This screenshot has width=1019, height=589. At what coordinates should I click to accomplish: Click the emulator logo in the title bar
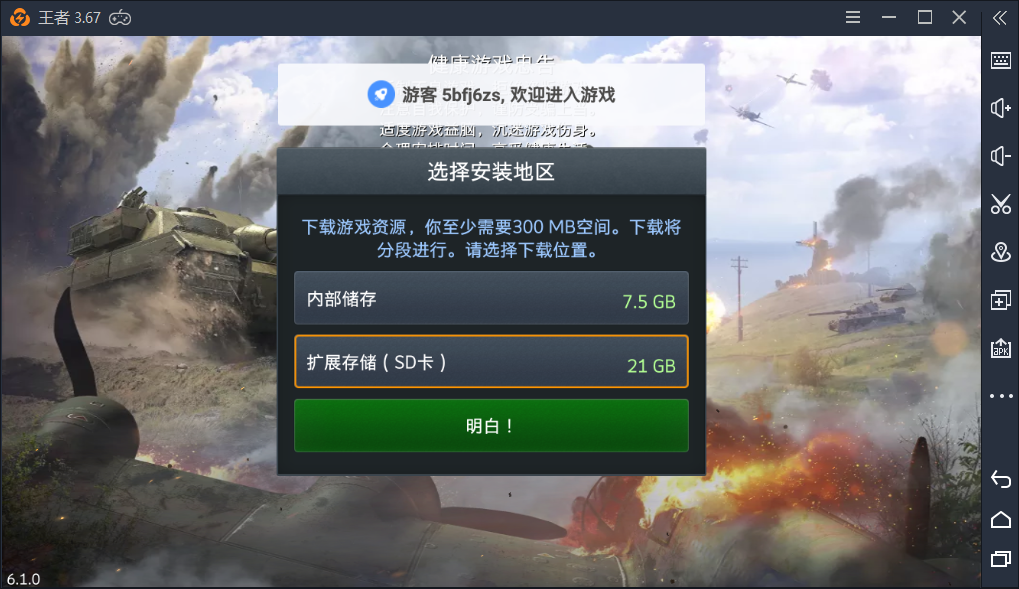[x=20, y=18]
